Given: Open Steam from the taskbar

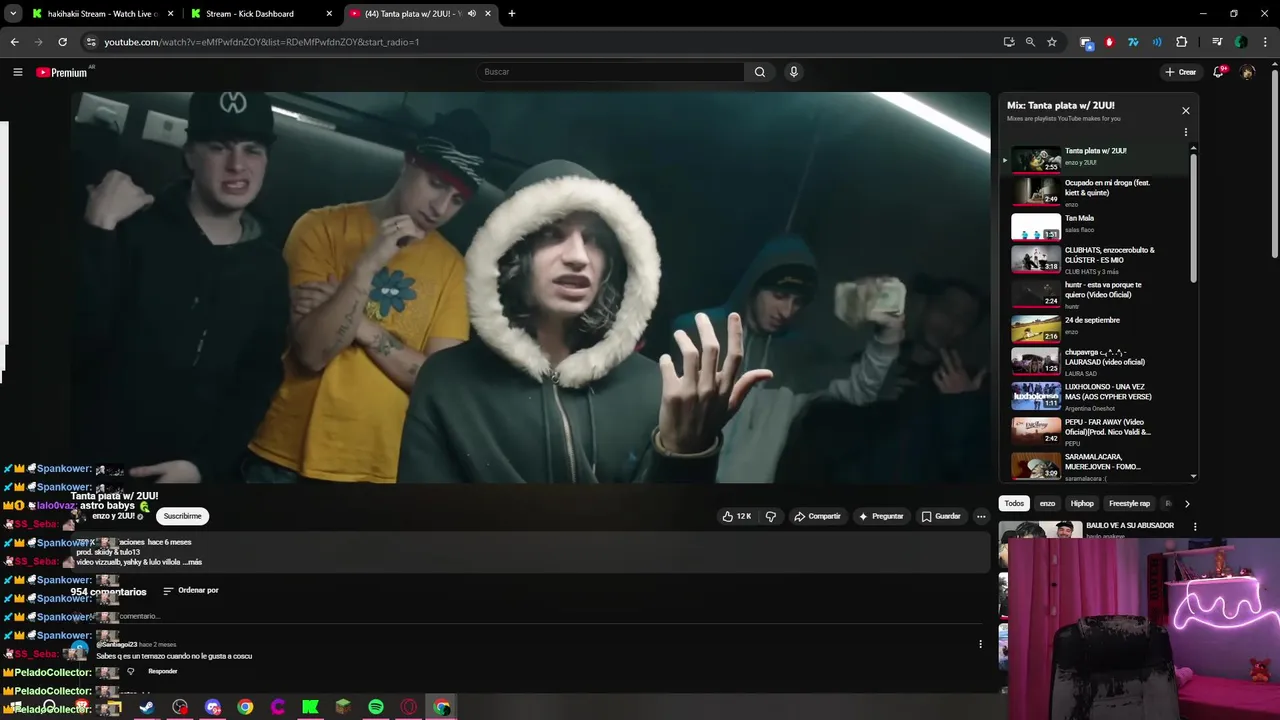Looking at the screenshot, I should 147,707.
